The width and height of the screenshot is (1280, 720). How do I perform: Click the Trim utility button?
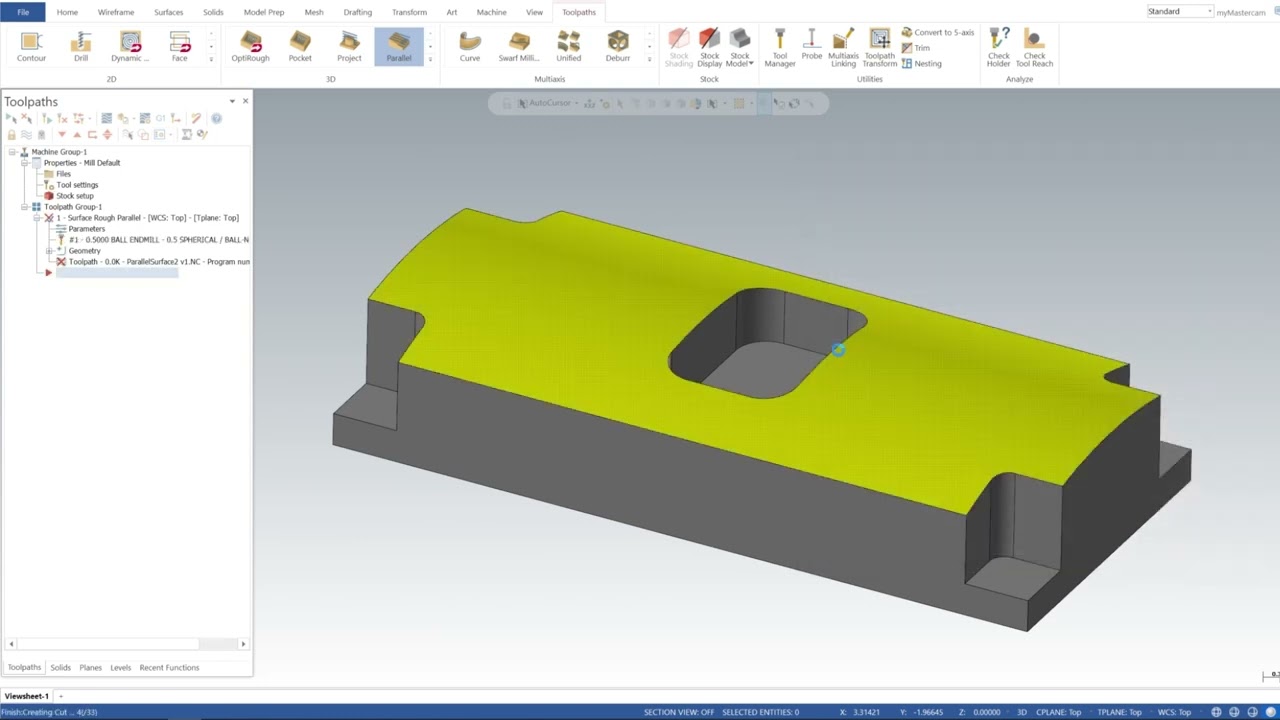[x=916, y=48]
